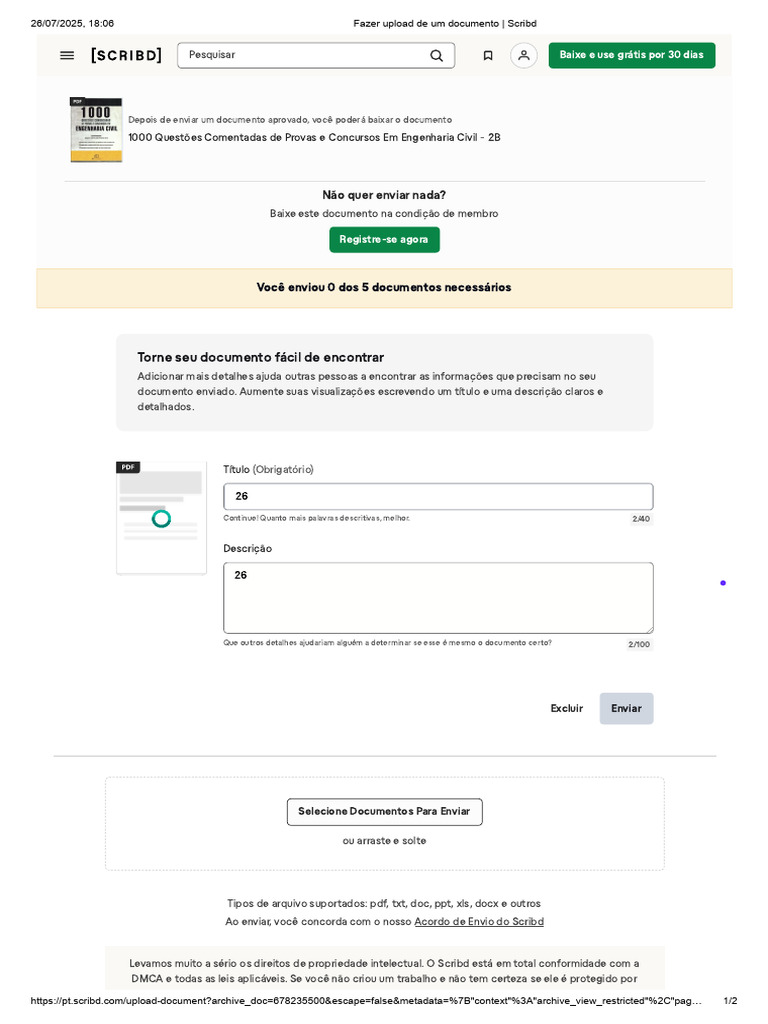This screenshot has width=768, height=1024.
Task: Open the Acordo de Envio do Scribd link
Action: (479, 921)
